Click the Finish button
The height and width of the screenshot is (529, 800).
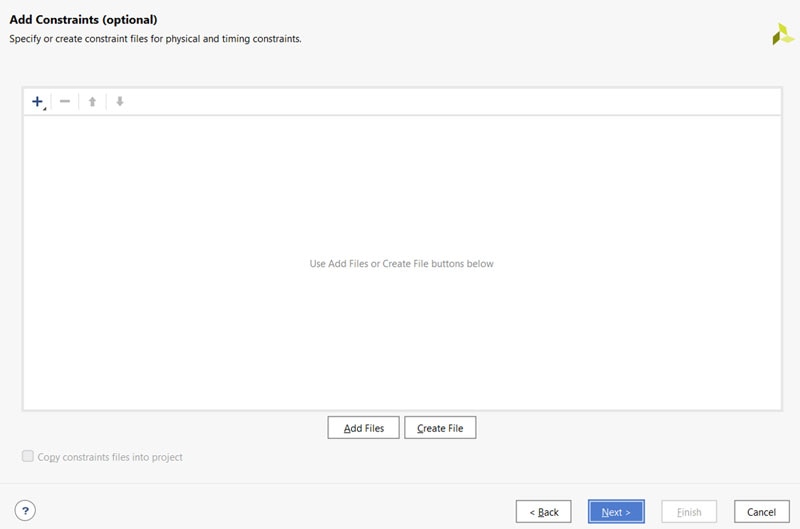pyautogui.click(x=689, y=512)
